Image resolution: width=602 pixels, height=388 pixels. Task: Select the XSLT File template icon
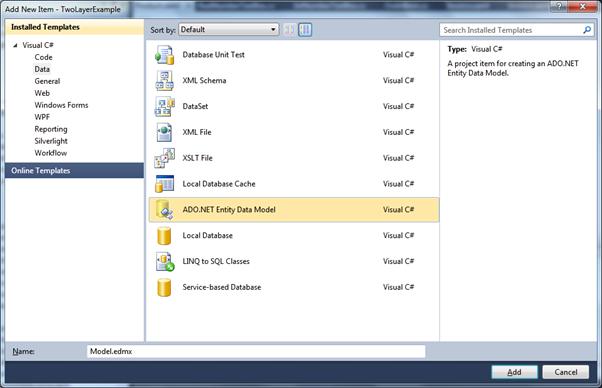point(165,158)
